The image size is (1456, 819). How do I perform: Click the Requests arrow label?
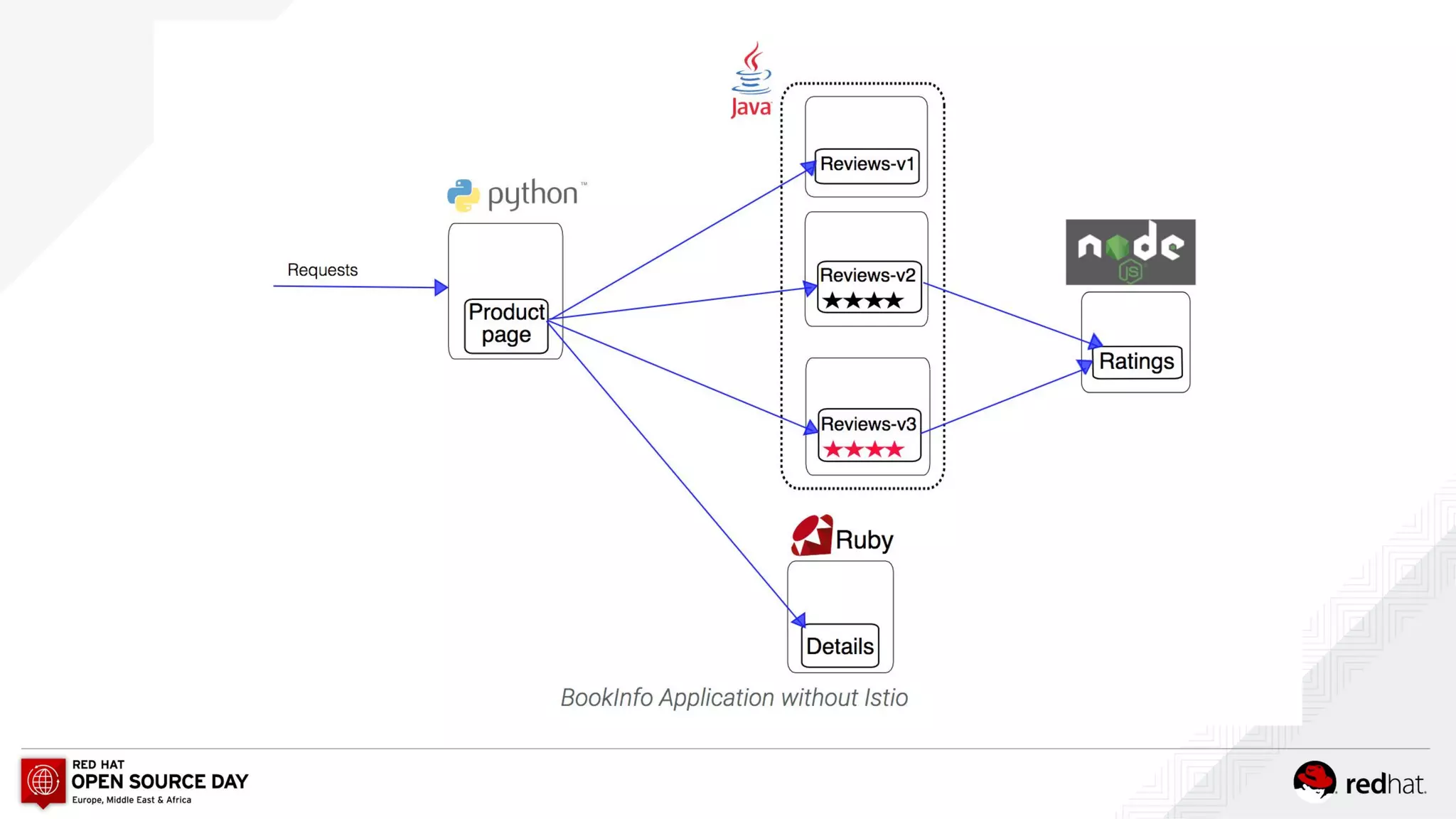(322, 270)
